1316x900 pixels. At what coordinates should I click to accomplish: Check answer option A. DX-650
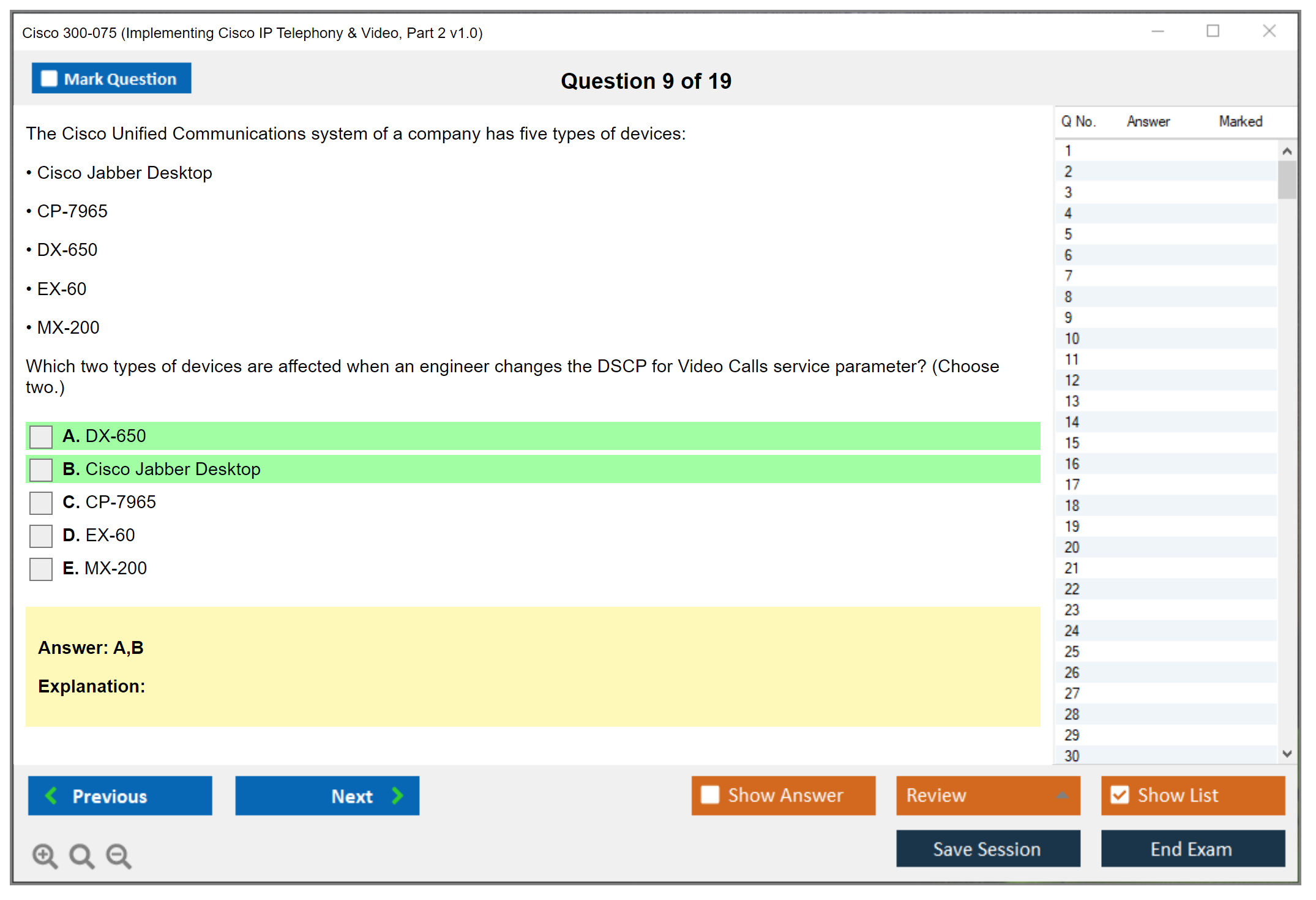tap(41, 437)
